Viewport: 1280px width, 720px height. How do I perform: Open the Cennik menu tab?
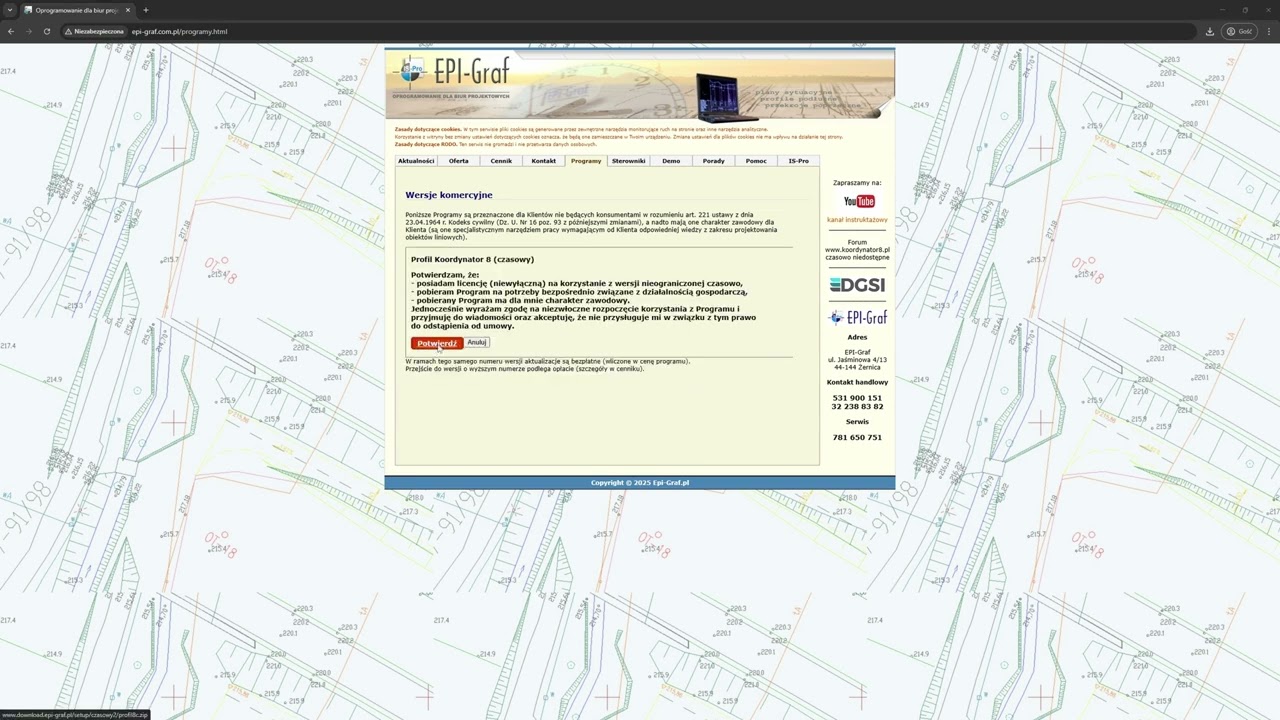click(x=501, y=161)
